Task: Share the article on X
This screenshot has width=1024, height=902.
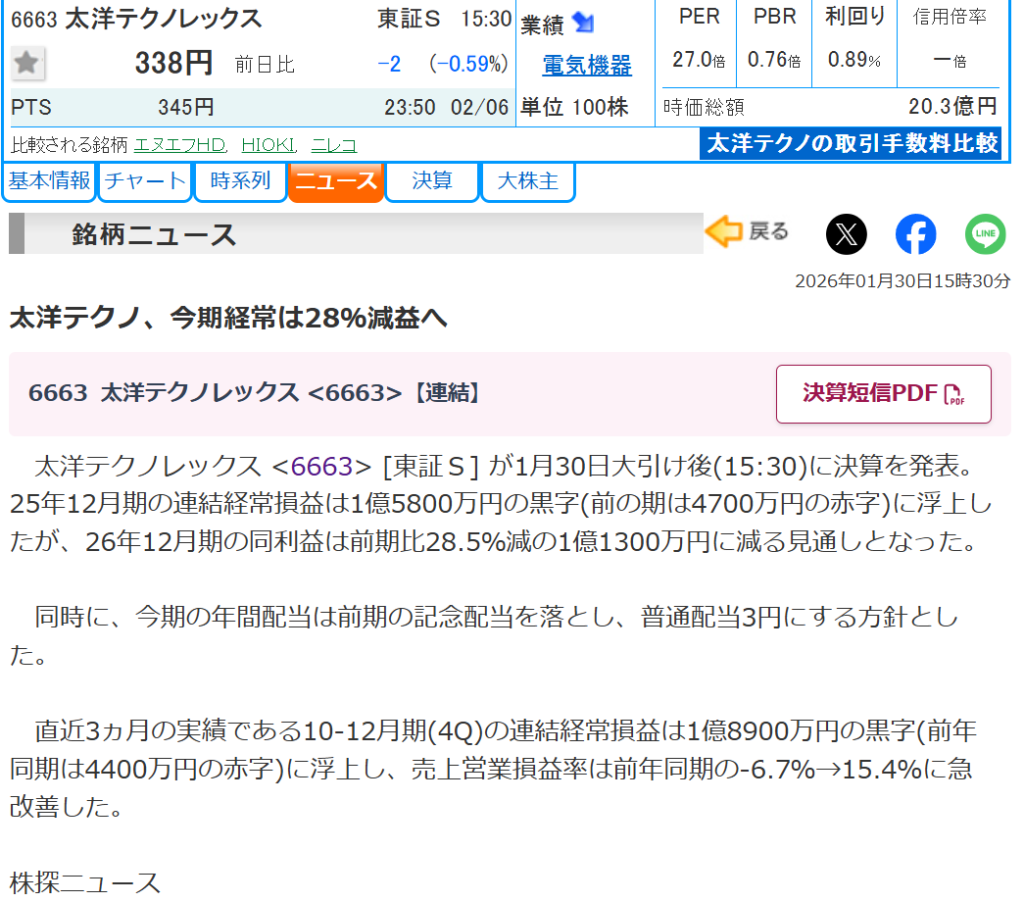Action: 846,235
